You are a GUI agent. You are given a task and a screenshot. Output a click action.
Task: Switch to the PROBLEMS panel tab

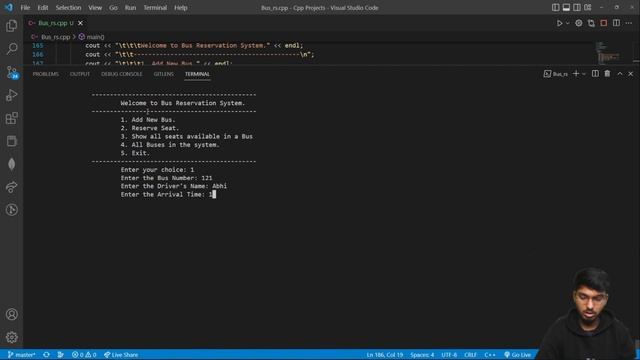[x=46, y=74]
